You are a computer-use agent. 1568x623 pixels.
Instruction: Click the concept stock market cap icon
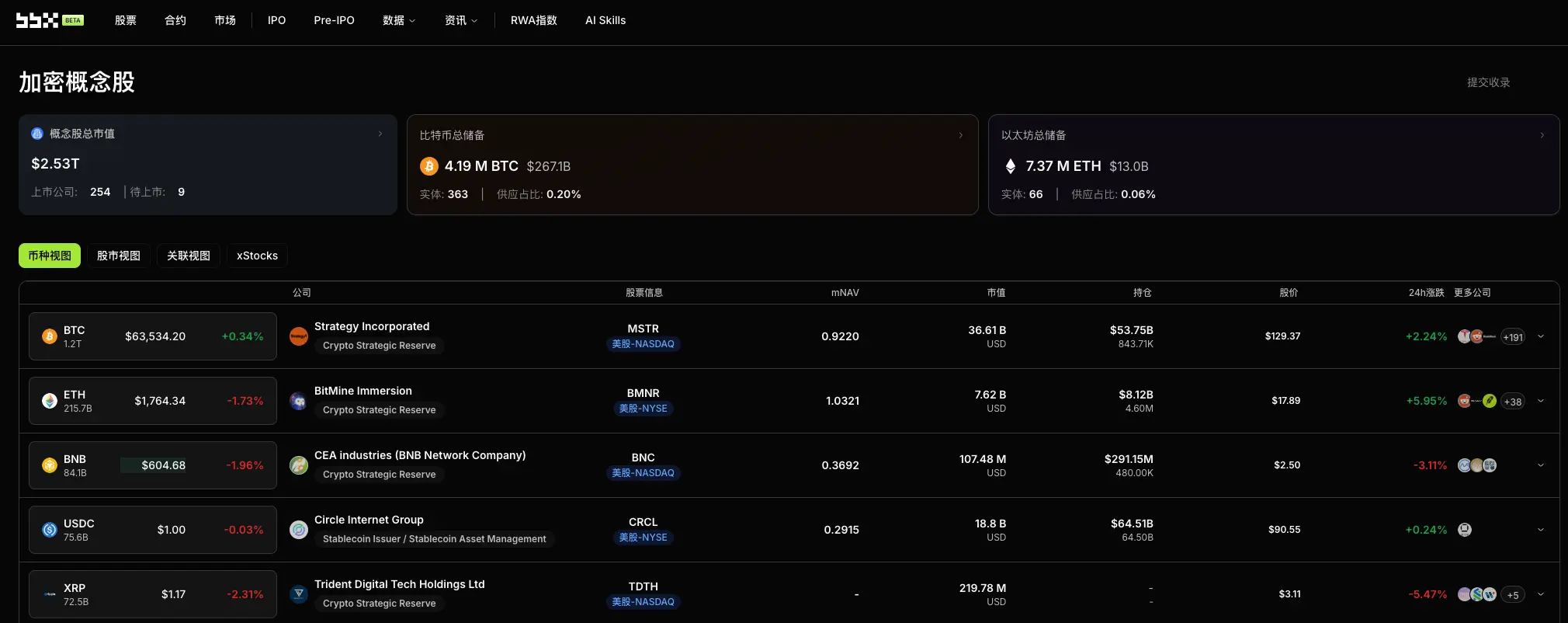click(x=37, y=134)
